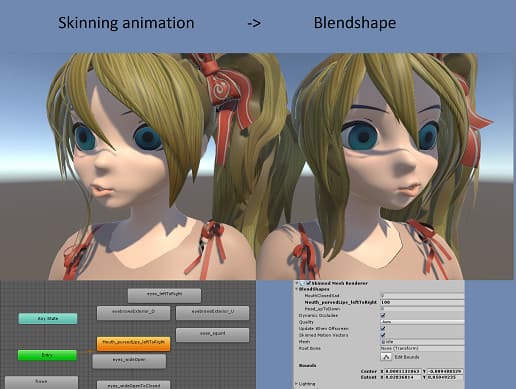Click the MouthClosedEnd blendshape slider
Image resolution: width=516 pixels, height=389 pixels.
422,295
